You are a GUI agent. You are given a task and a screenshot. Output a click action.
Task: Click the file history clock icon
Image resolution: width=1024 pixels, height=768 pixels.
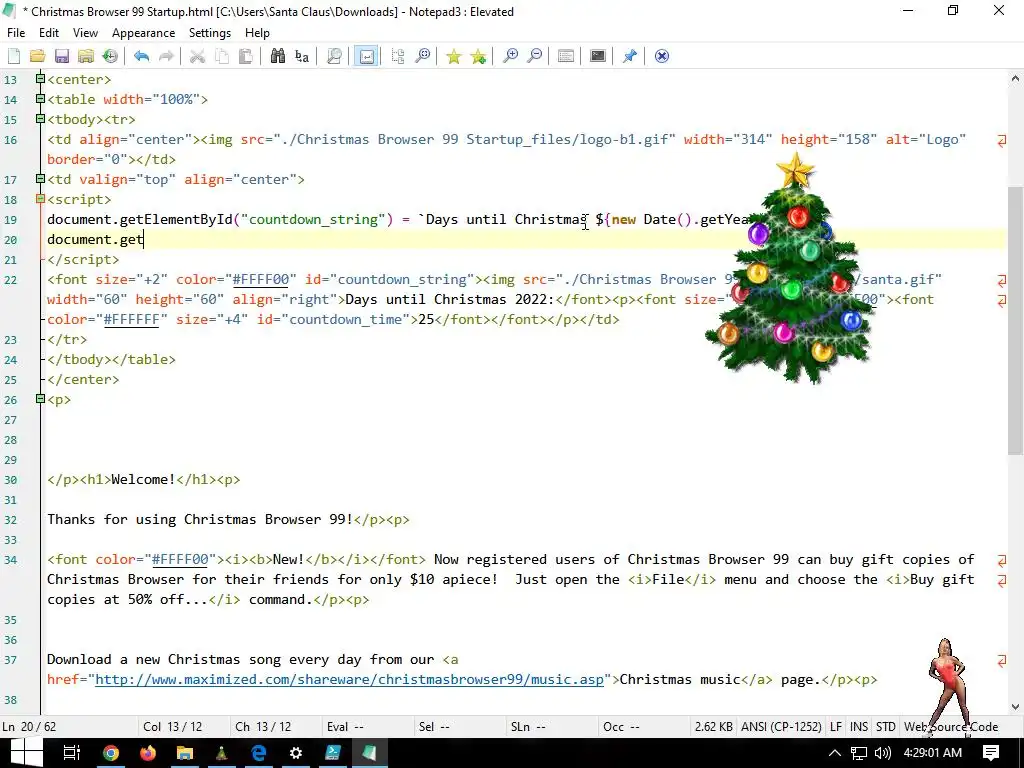tap(110, 56)
